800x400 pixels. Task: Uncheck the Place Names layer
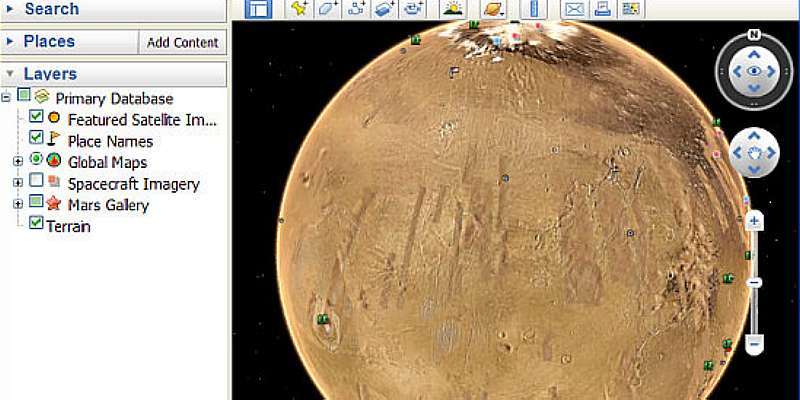36,138
